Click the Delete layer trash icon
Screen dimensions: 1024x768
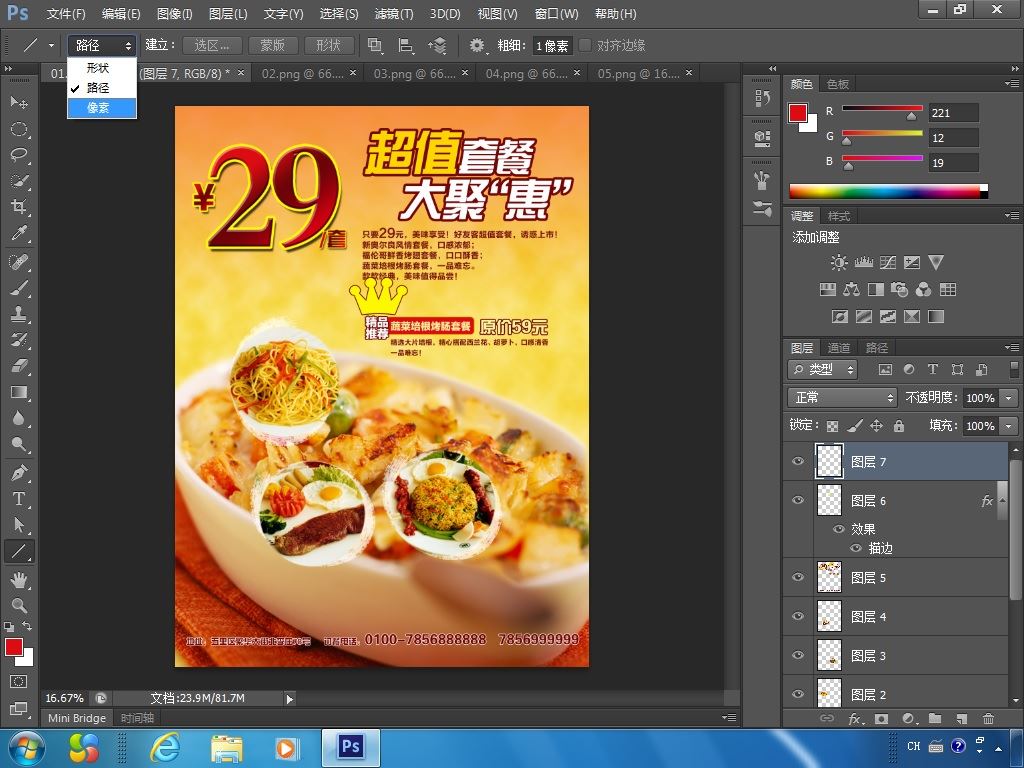[988, 718]
